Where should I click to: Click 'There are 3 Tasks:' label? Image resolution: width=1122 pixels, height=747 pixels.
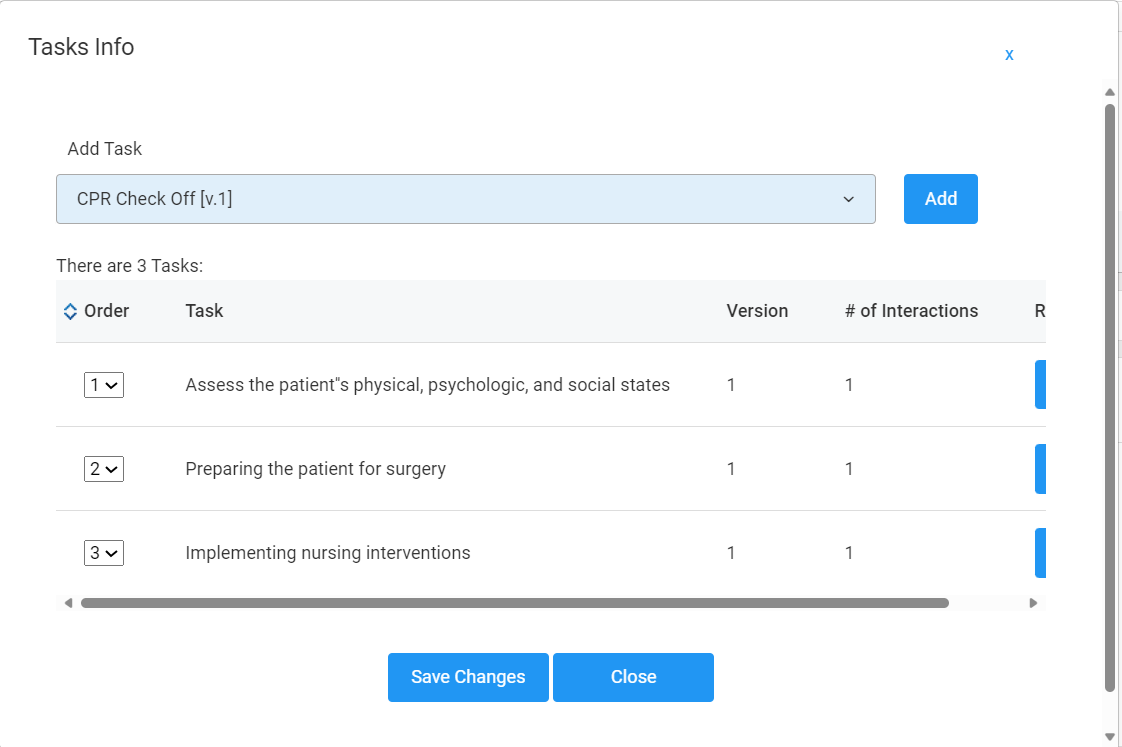(x=130, y=265)
